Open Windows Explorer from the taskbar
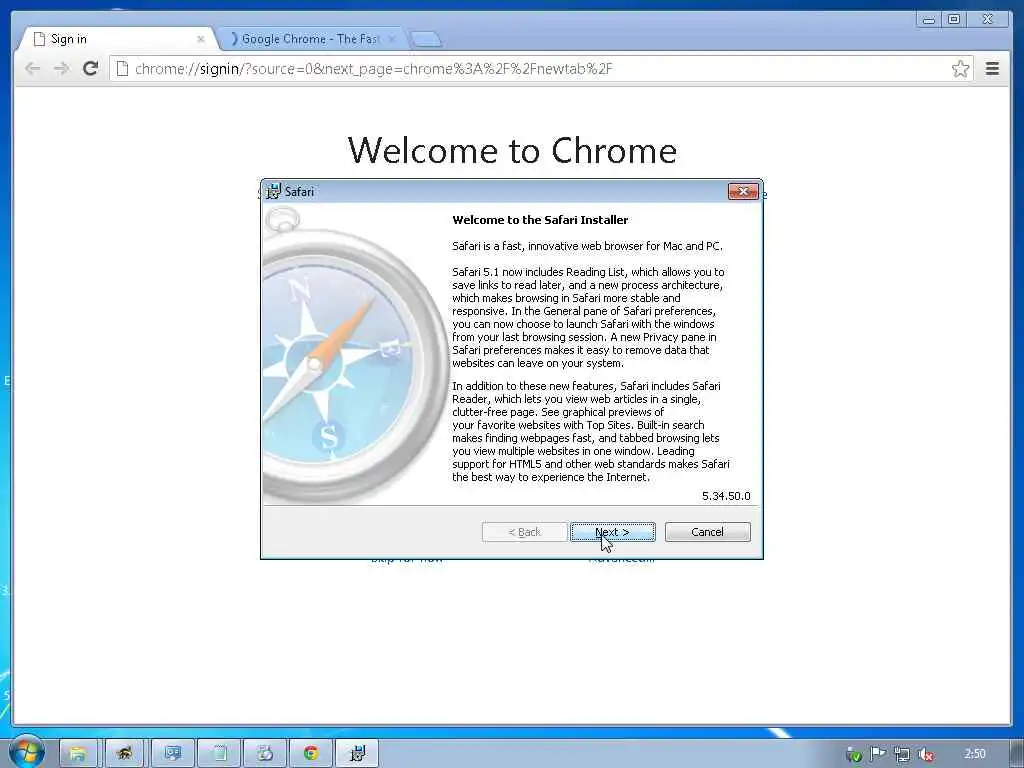 pos(78,754)
